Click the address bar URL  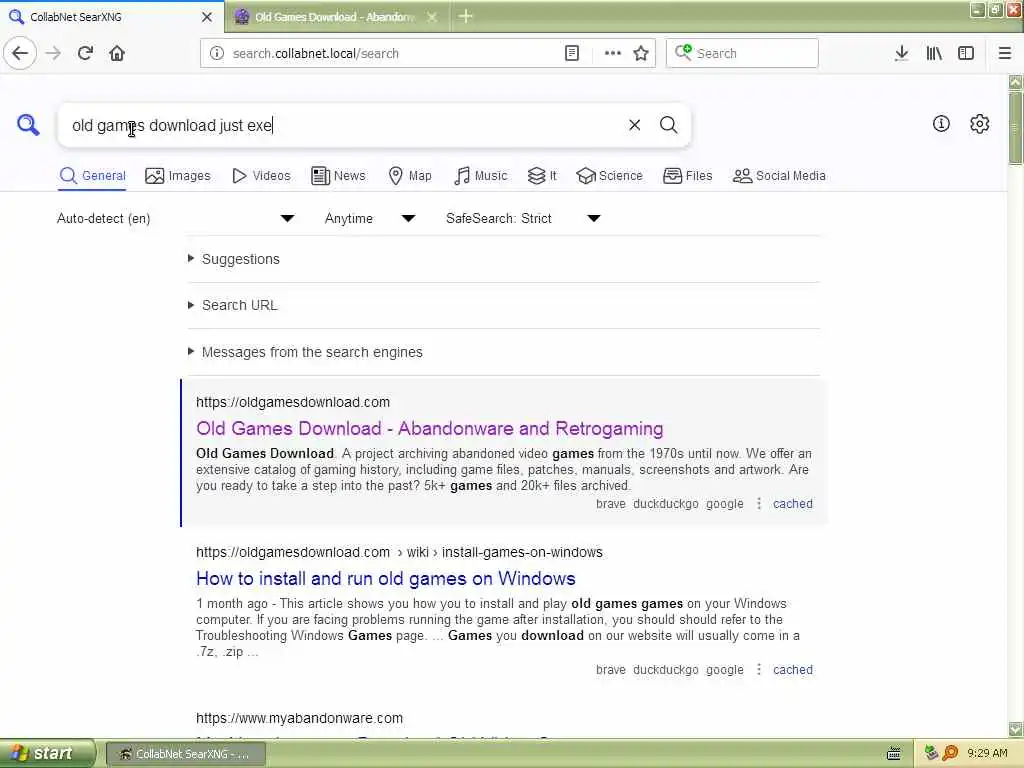tap(315, 53)
